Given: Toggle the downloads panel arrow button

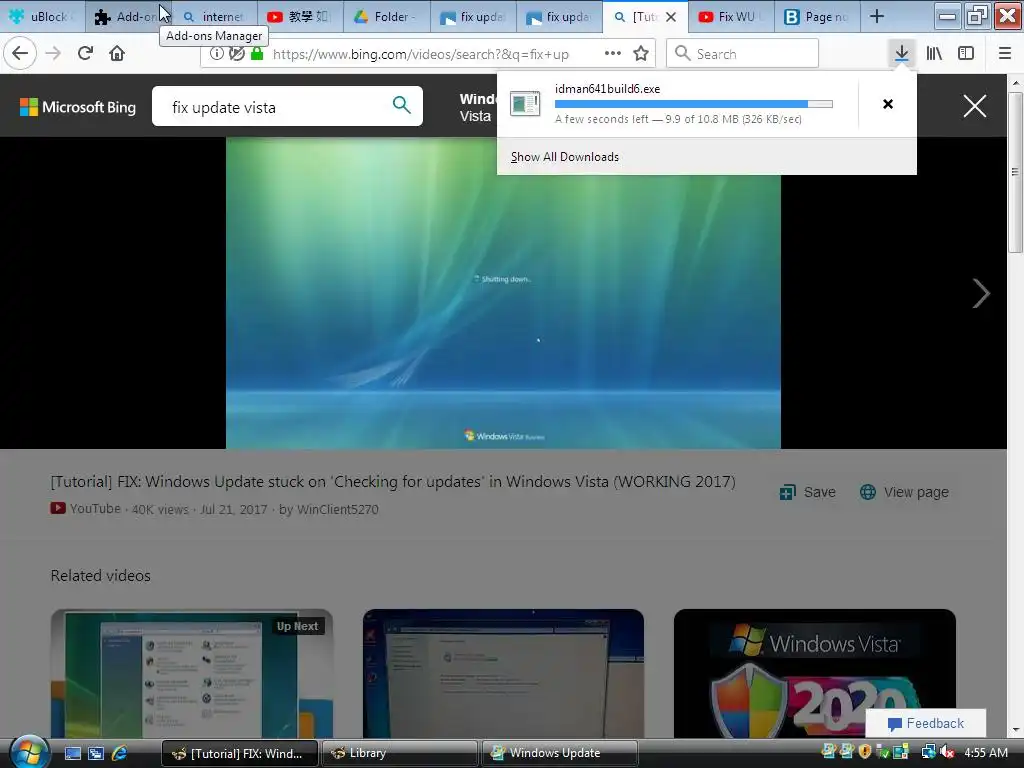Looking at the screenshot, I should (x=901, y=54).
